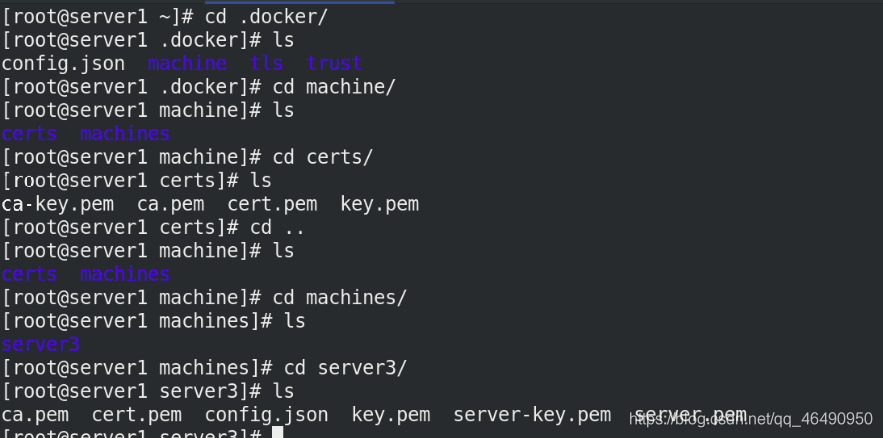
Task: Click ca.pem in the certs listing
Action: click(x=171, y=204)
